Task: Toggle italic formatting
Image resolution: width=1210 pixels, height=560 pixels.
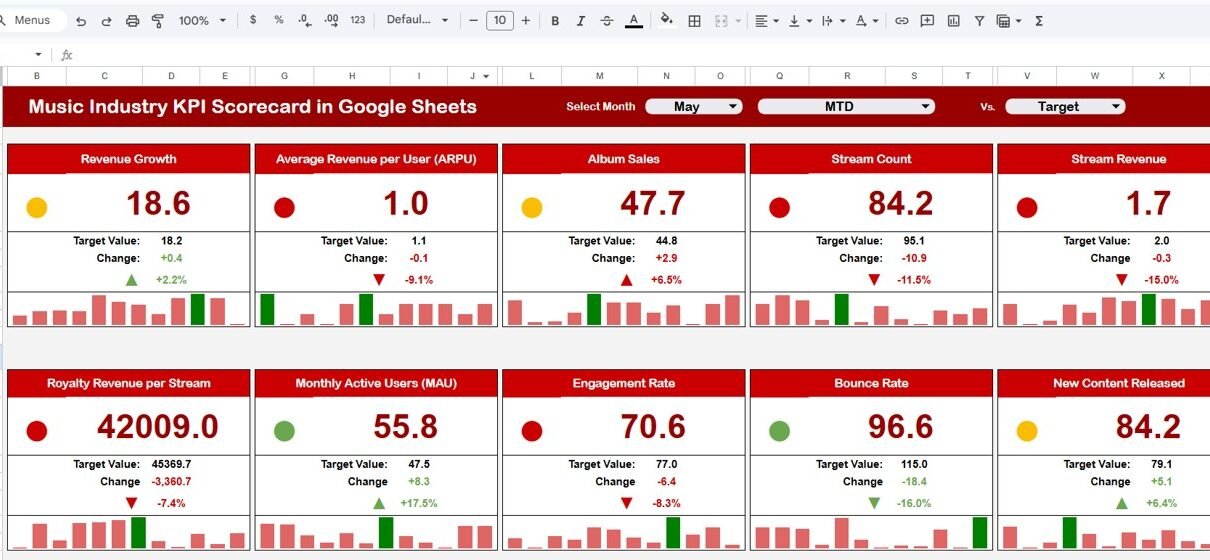Action: pos(581,20)
